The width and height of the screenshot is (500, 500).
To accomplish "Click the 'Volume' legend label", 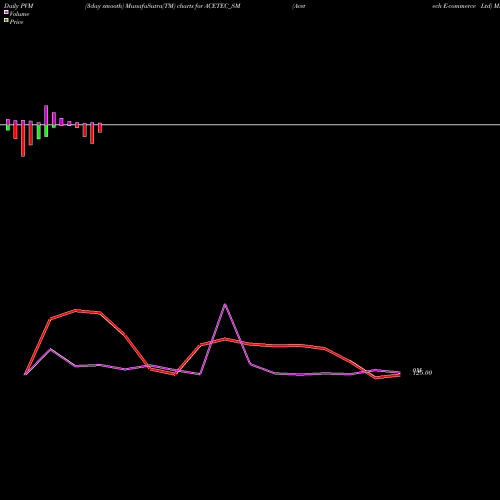I will coord(19,14).
